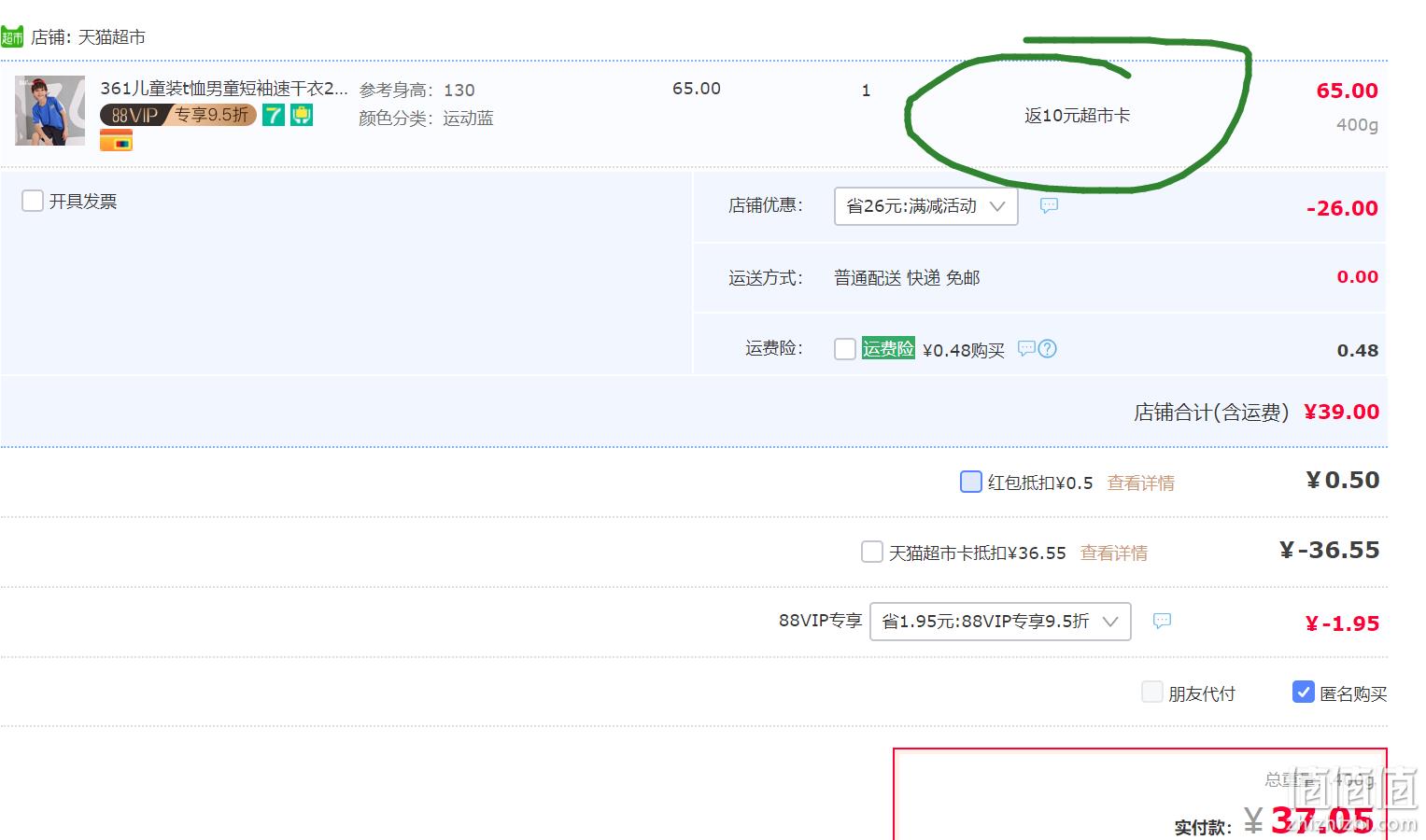Open 查看详情 link for 天猫超市卡抵扣
The height and width of the screenshot is (840, 1426).
pyautogui.click(x=1113, y=553)
